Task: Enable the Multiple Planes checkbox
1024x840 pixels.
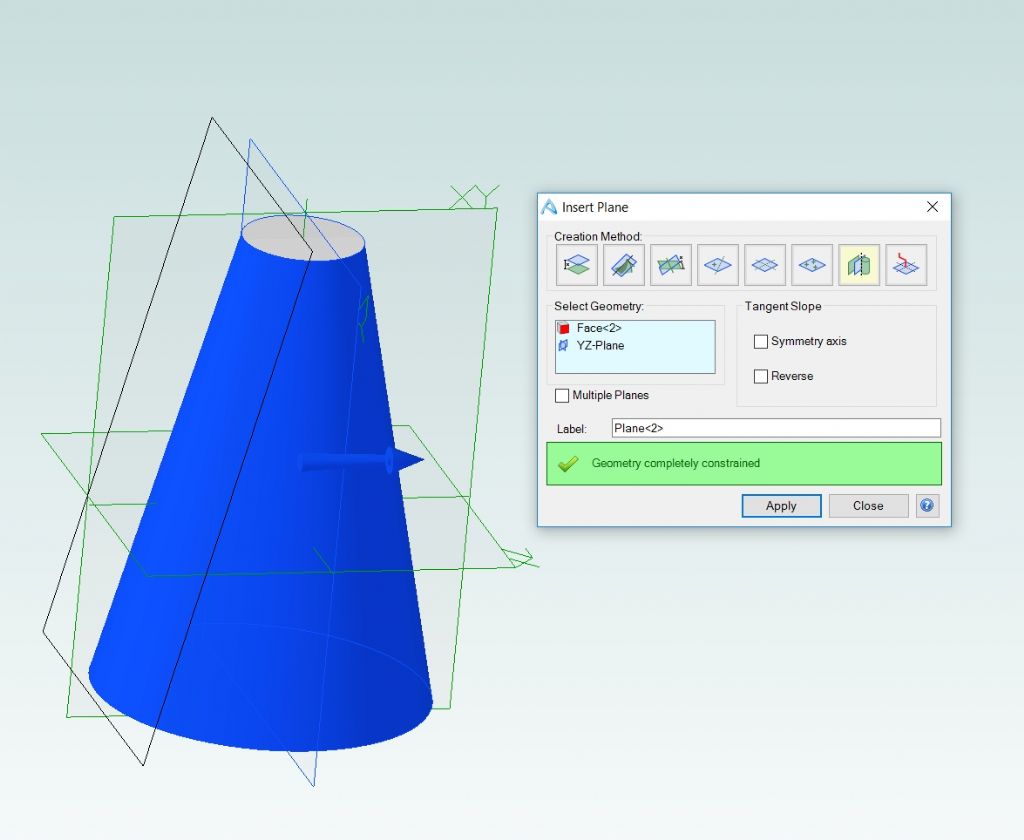Action: coord(562,395)
